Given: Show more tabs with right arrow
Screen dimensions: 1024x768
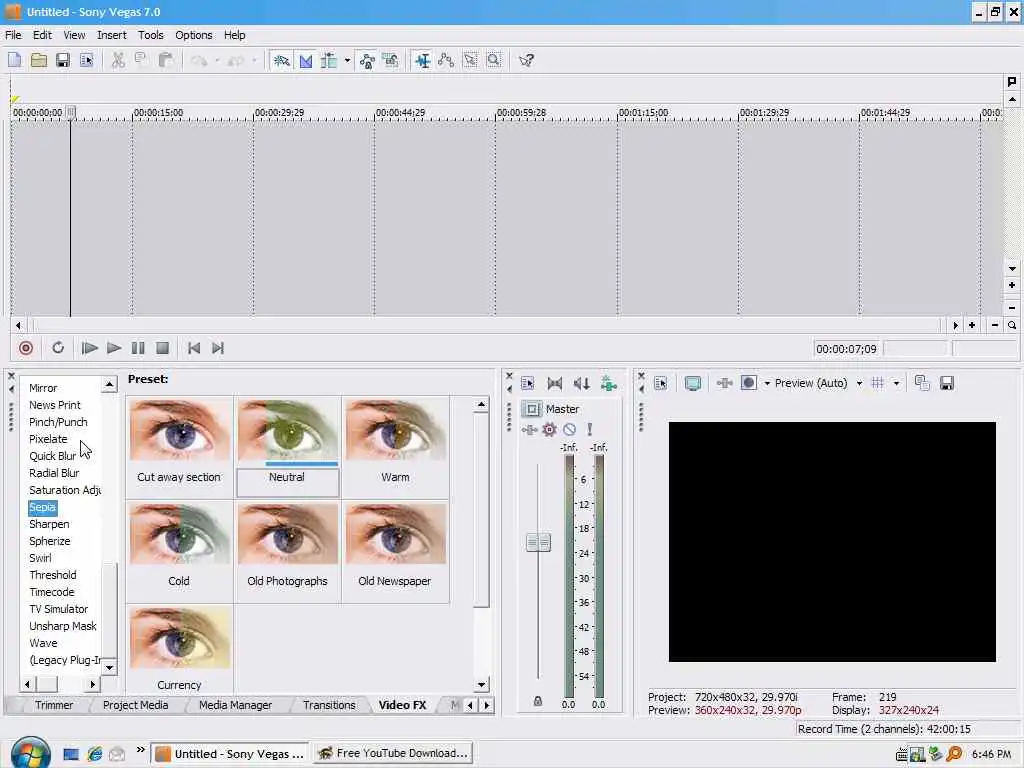Looking at the screenshot, I should click(x=487, y=705).
